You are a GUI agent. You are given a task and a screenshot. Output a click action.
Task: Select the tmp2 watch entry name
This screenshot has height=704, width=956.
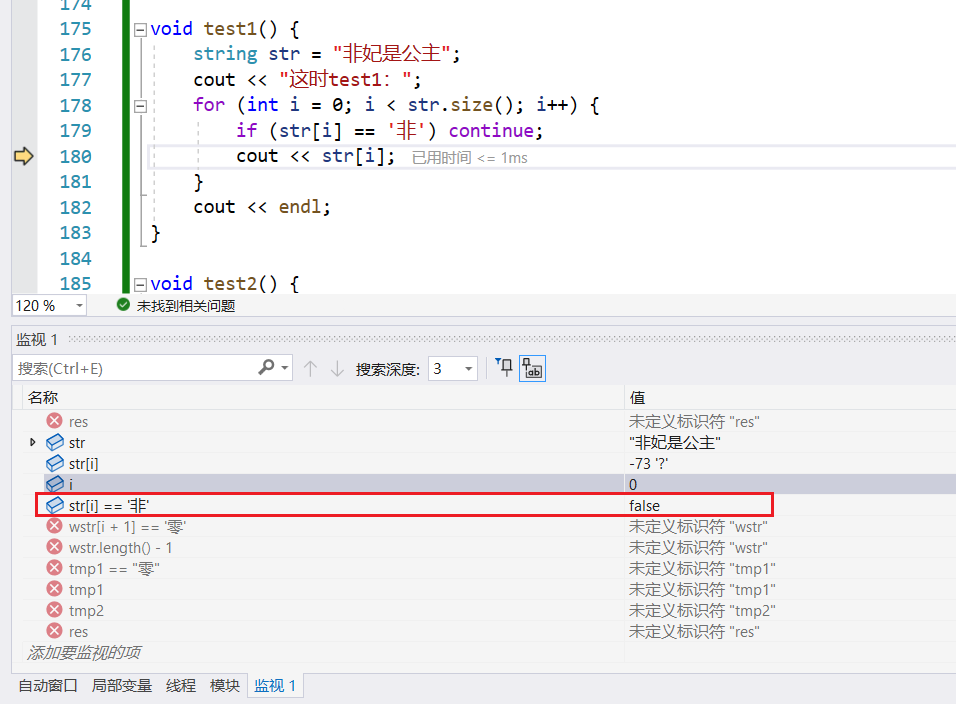coord(86,611)
